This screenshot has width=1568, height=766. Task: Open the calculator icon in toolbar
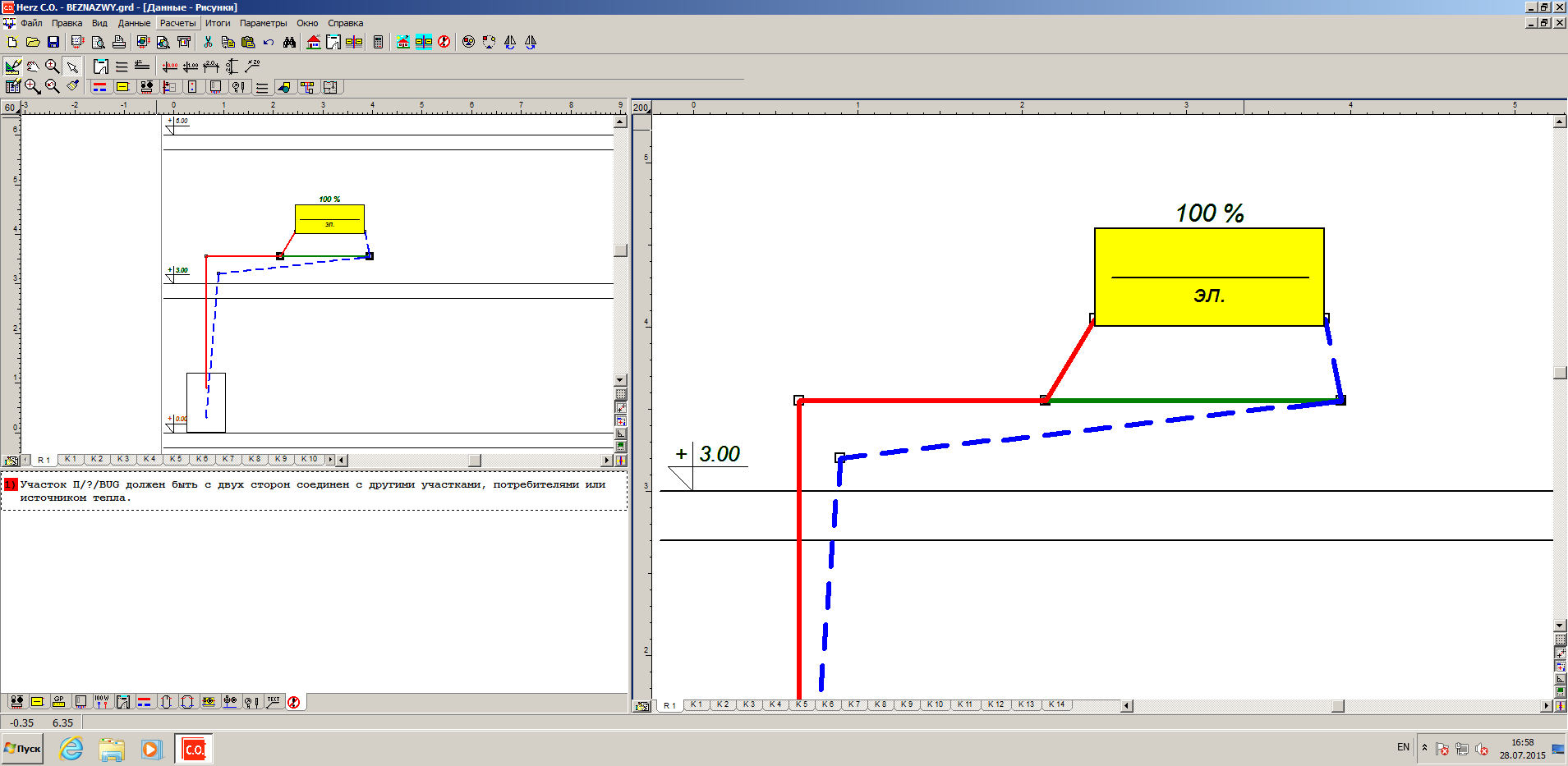click(x=378, y=42)
